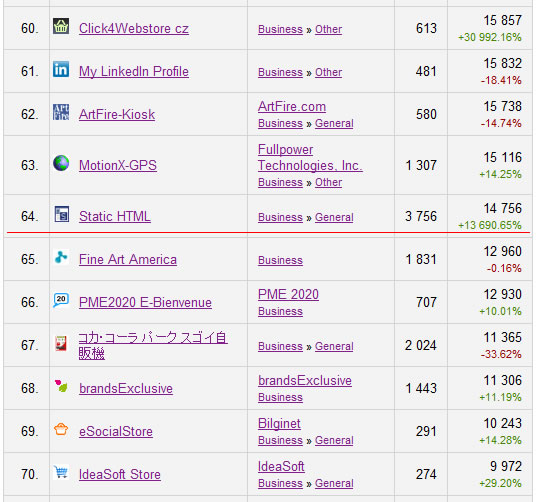Open the PME2020 E-Bienvenue link

coord(145,302)
